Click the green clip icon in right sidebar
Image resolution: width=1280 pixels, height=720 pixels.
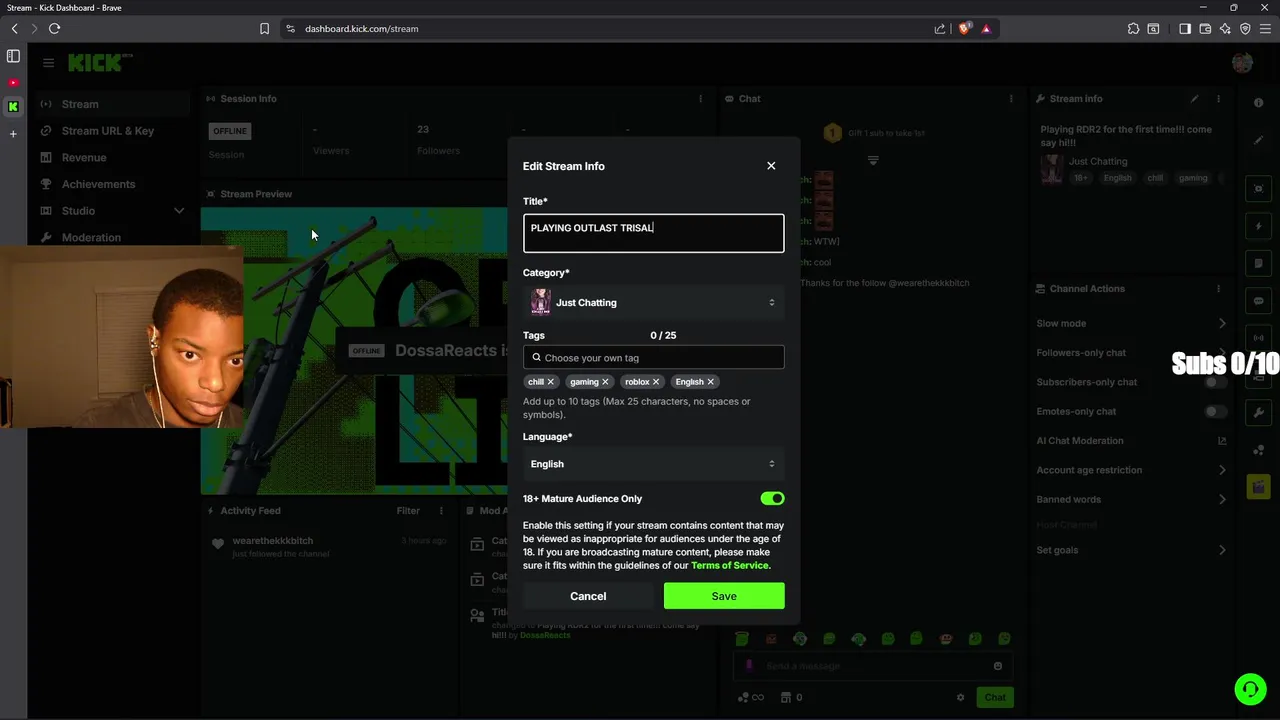pos(1258,486)
